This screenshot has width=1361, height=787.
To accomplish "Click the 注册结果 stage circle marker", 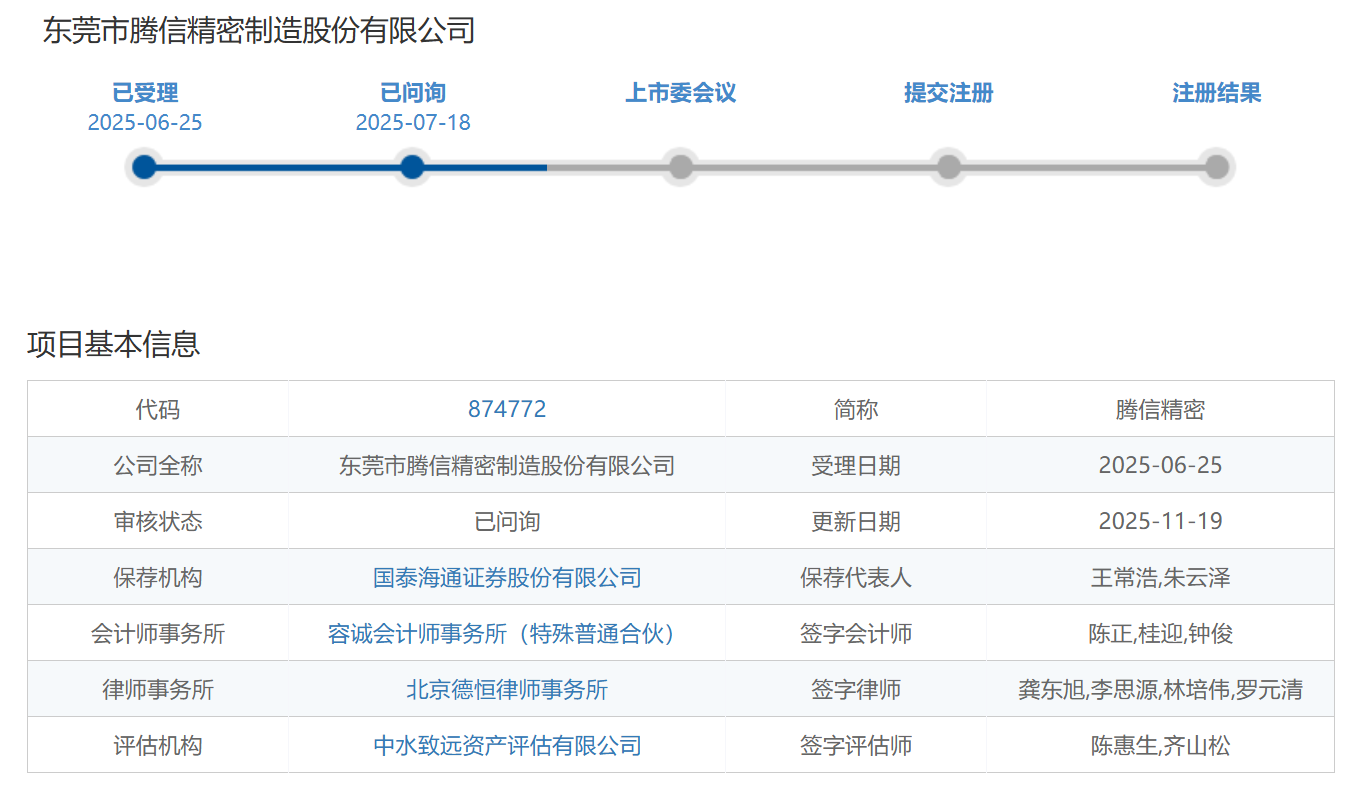I will pos(1216,167).
